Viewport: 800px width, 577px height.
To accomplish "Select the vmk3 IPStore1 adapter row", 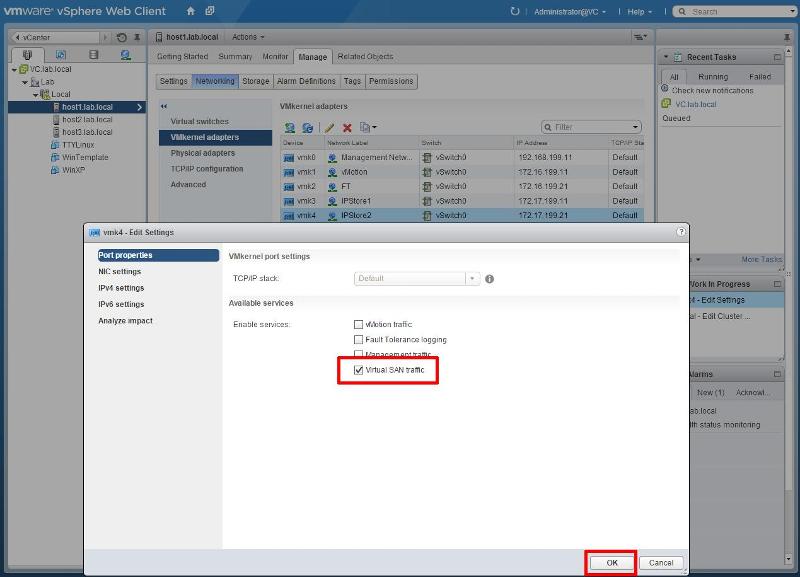I will click(462, 201).
